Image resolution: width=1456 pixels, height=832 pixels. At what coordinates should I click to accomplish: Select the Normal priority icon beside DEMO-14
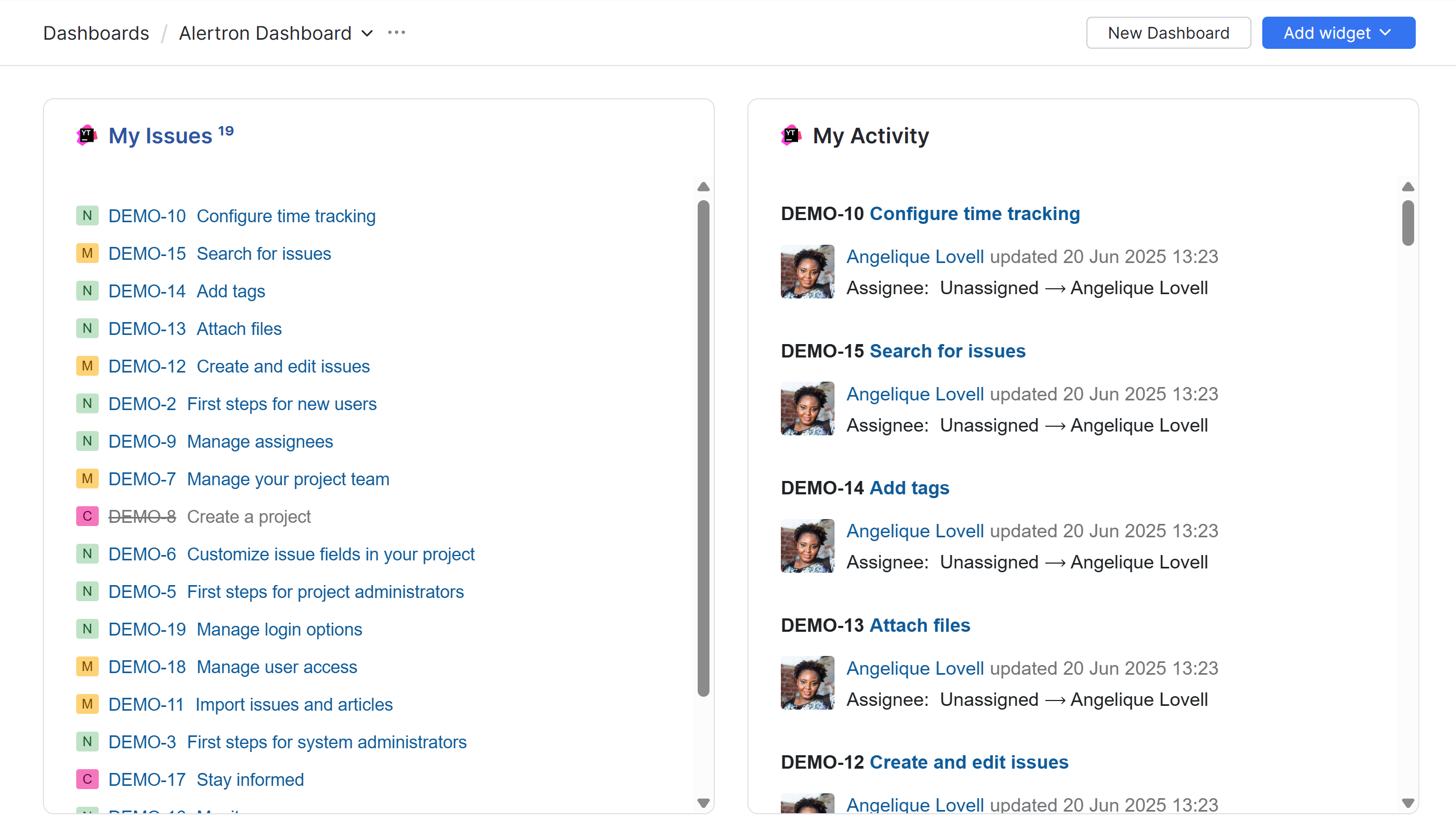tap(87, 291)
